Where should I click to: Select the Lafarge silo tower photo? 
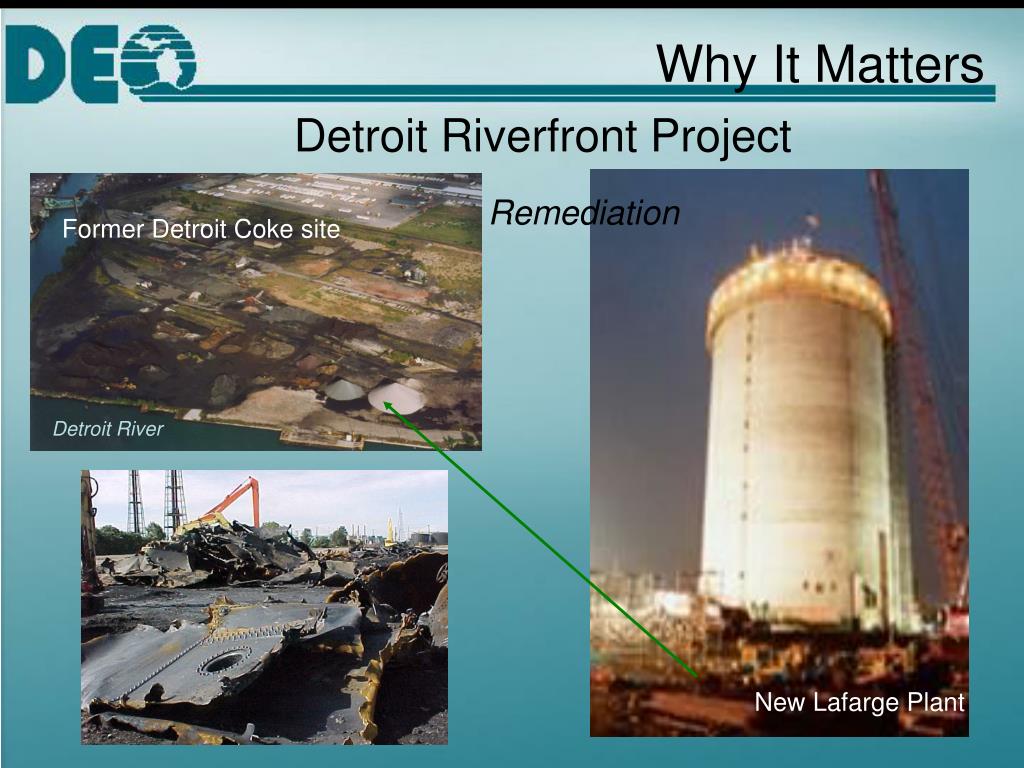coord(779,453)
